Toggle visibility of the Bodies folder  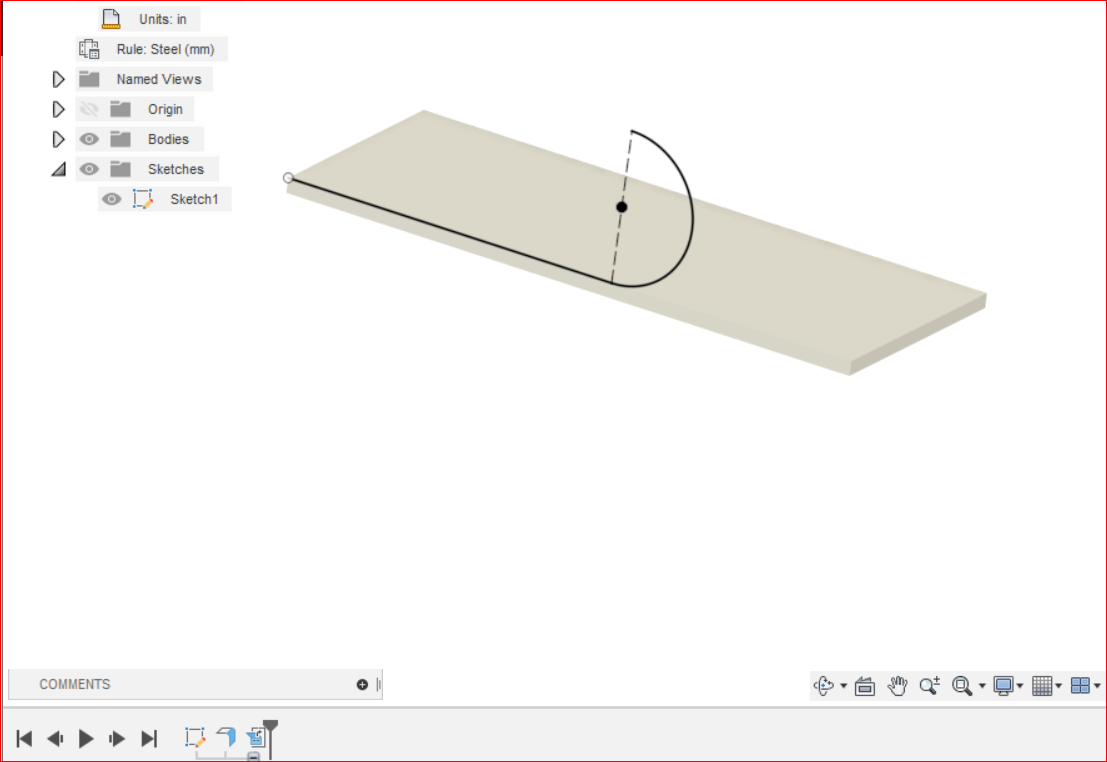coord(89,139)
